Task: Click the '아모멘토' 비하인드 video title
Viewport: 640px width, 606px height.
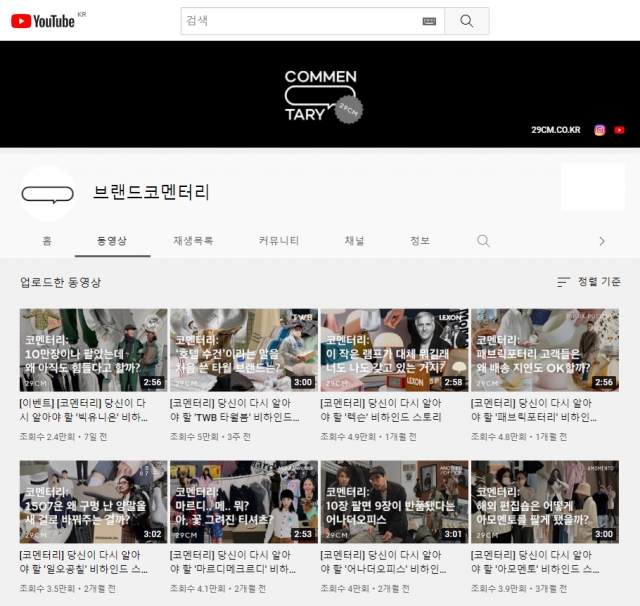Action: pyautogui.click(x=535, y=562)
